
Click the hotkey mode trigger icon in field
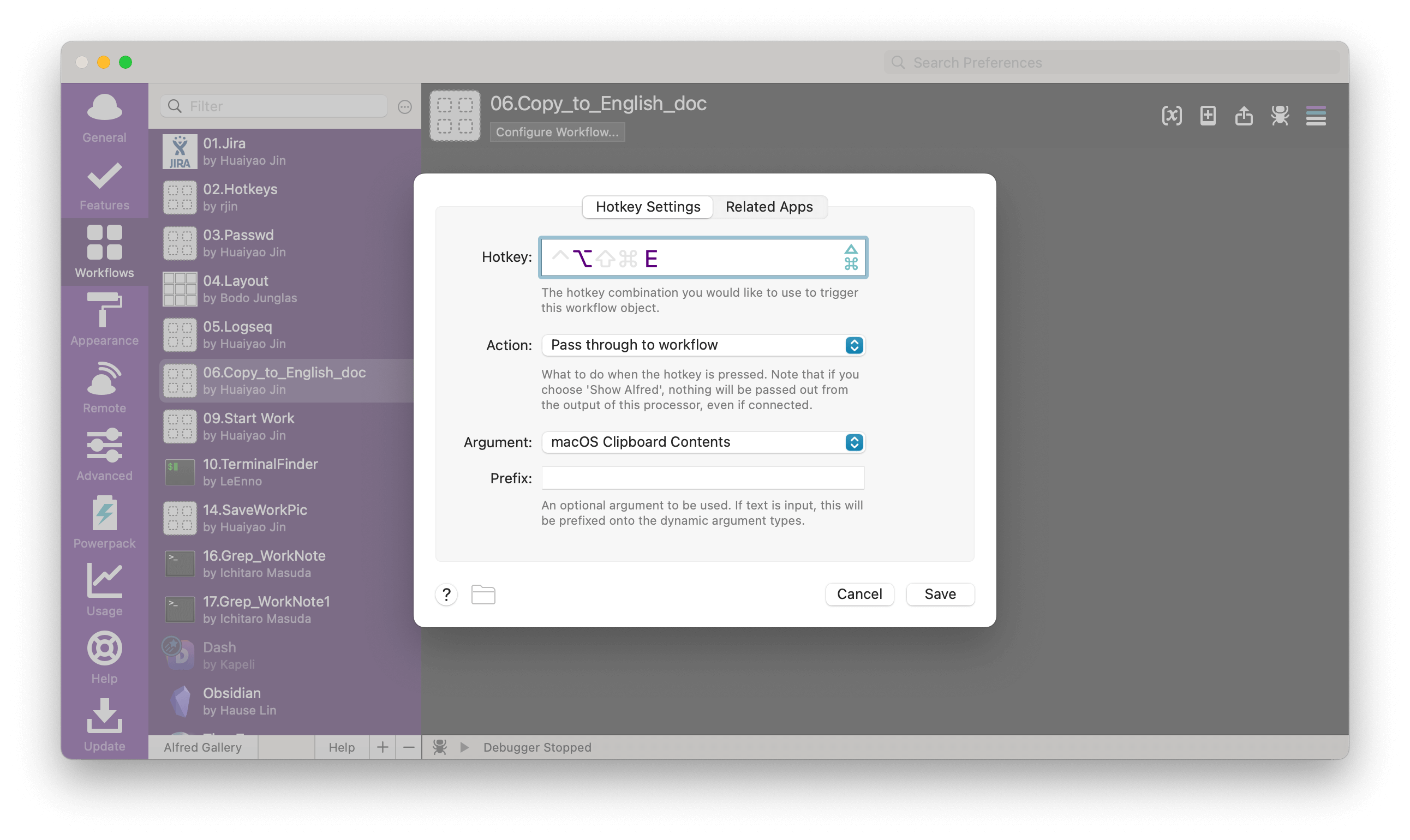(851, 257)
